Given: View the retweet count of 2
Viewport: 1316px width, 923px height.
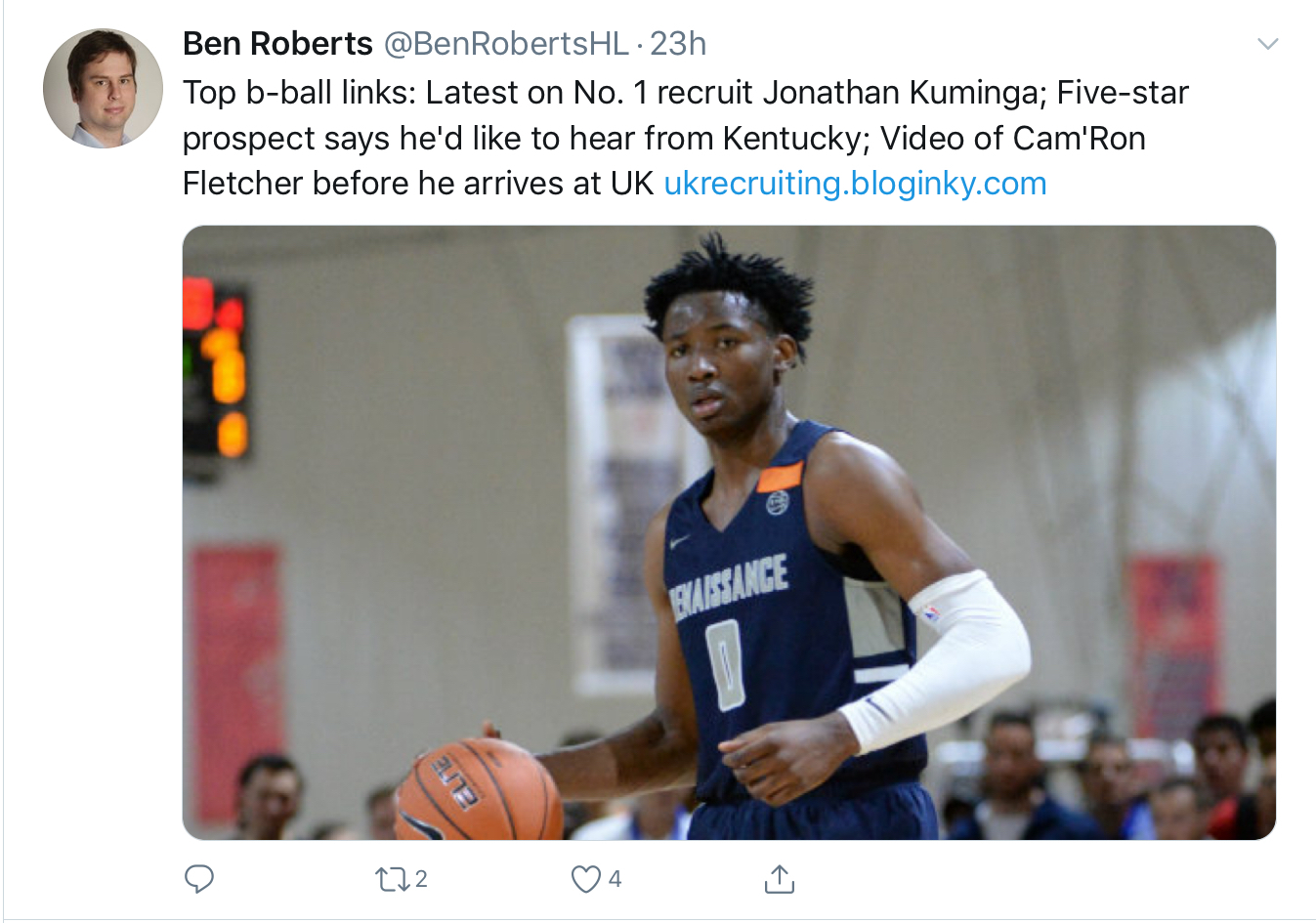Looking at the screenshot, I should [421, 879].
